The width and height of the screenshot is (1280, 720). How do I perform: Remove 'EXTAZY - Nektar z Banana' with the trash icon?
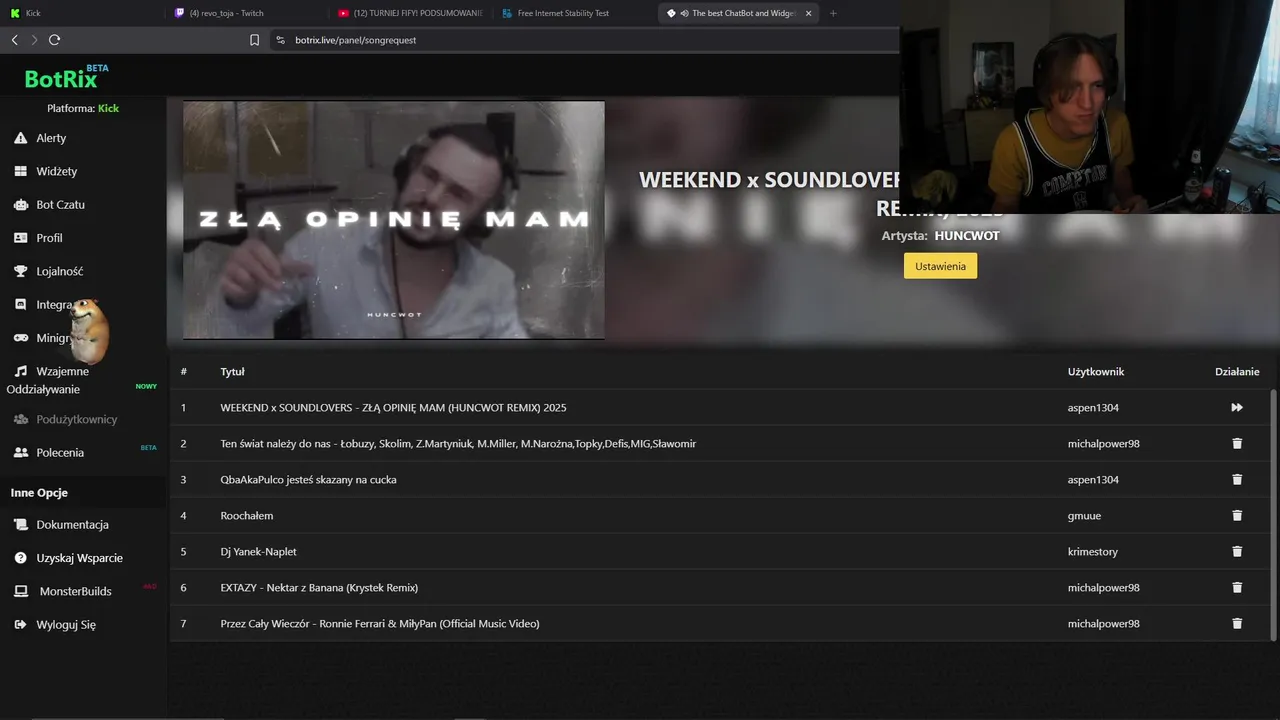tap(1237, 588)
